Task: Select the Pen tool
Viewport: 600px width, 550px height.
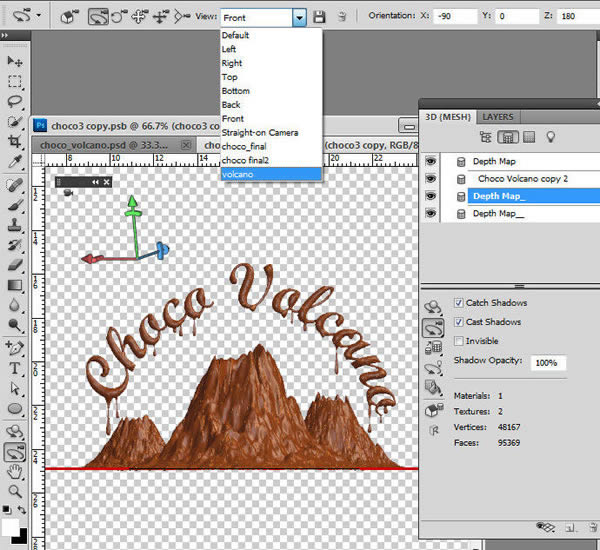Action: pyautogui.click(x=15, y=348)
